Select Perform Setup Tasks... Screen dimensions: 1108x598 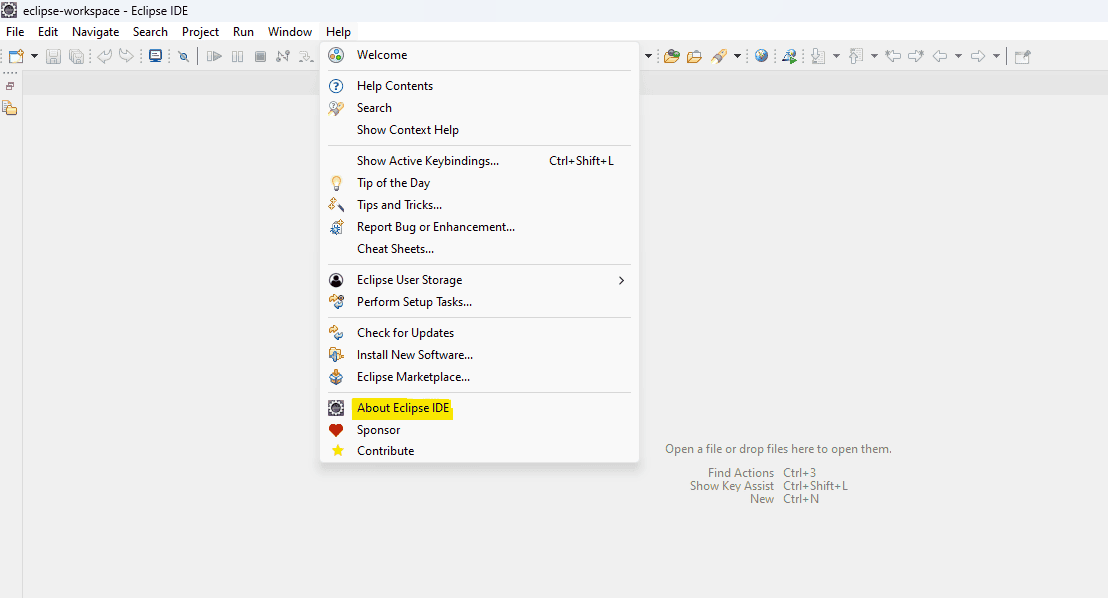pos(479,302)
